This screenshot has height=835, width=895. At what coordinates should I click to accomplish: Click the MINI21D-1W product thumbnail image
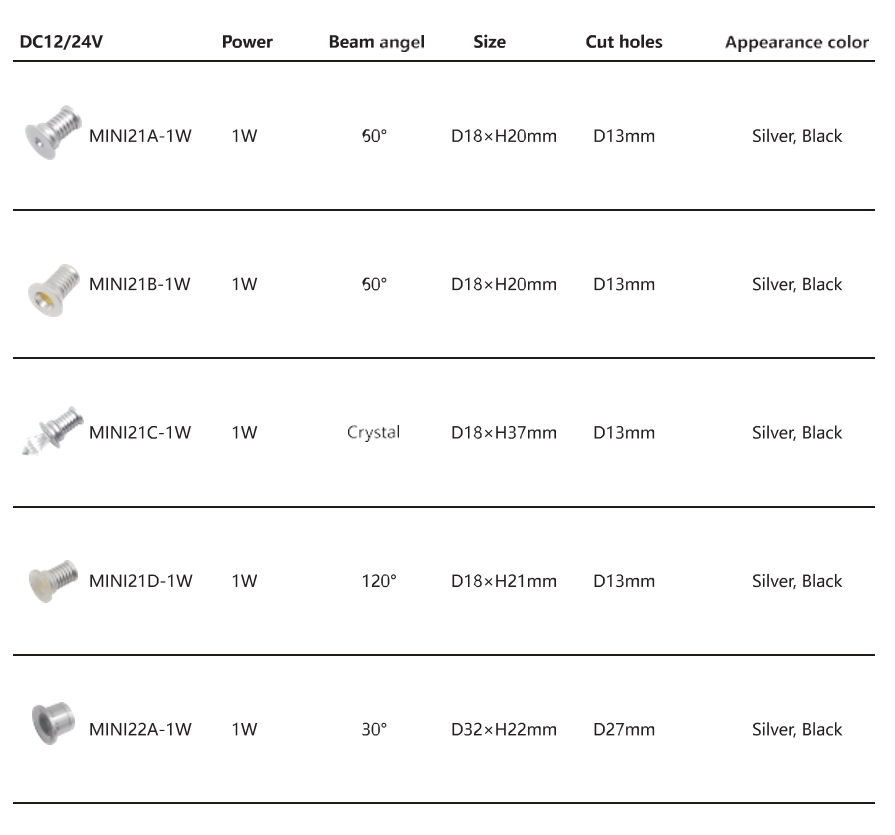click(52, 580)
